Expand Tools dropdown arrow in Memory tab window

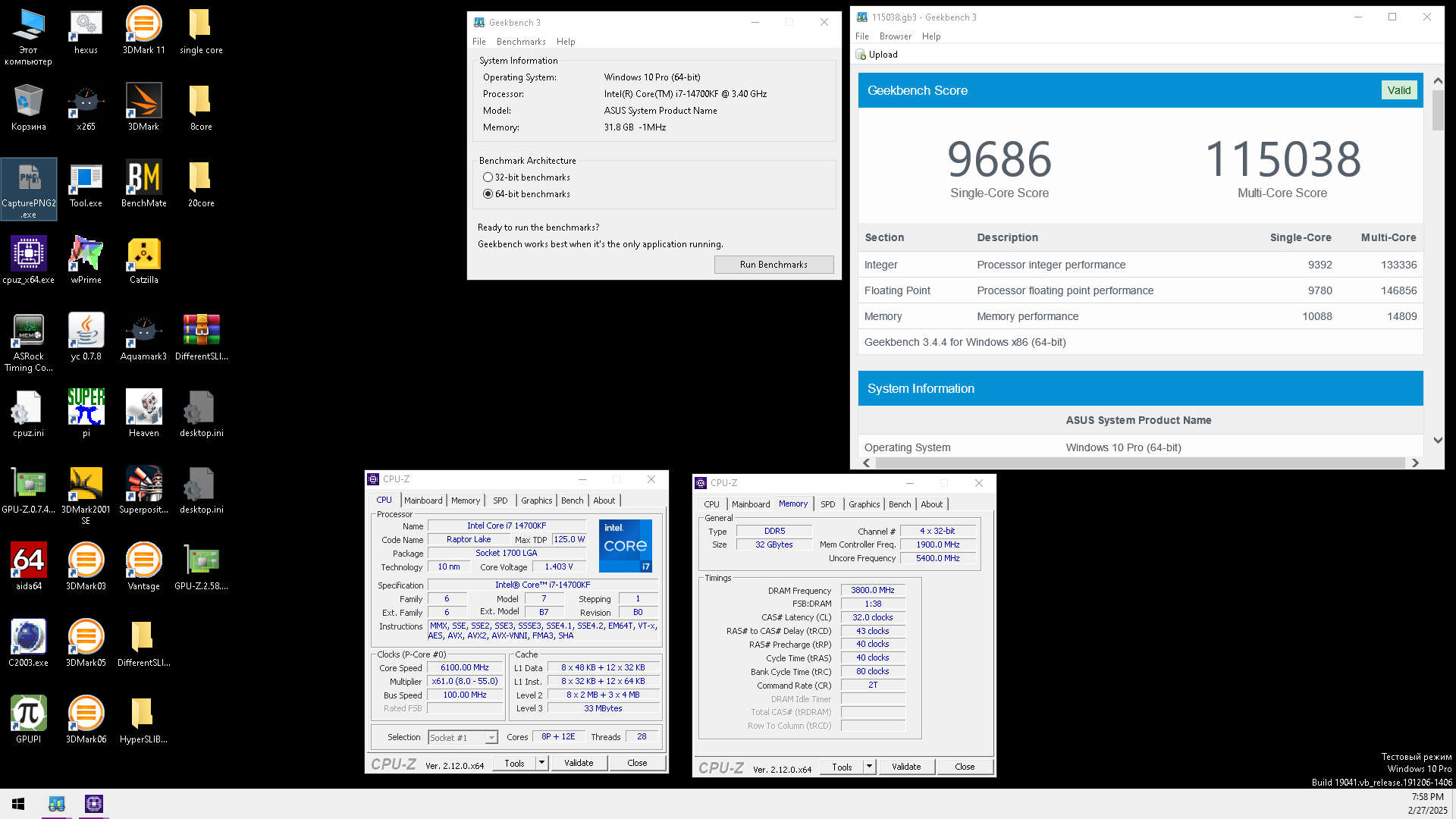click(x=870, y=767)
